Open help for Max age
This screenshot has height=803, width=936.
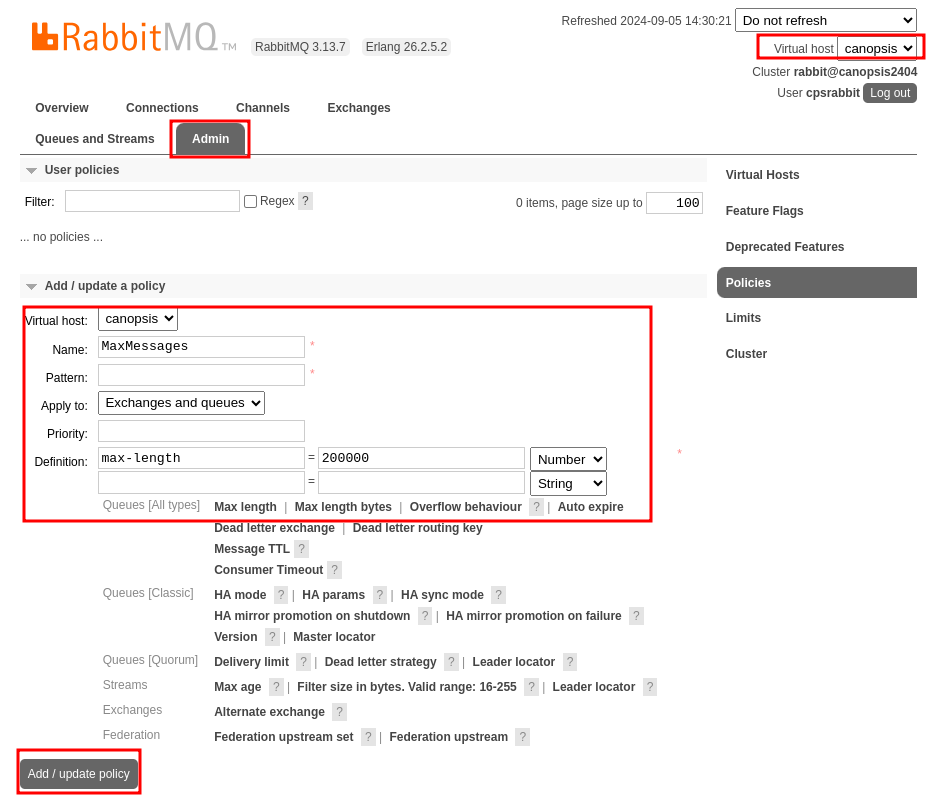[x=276, y=687]
